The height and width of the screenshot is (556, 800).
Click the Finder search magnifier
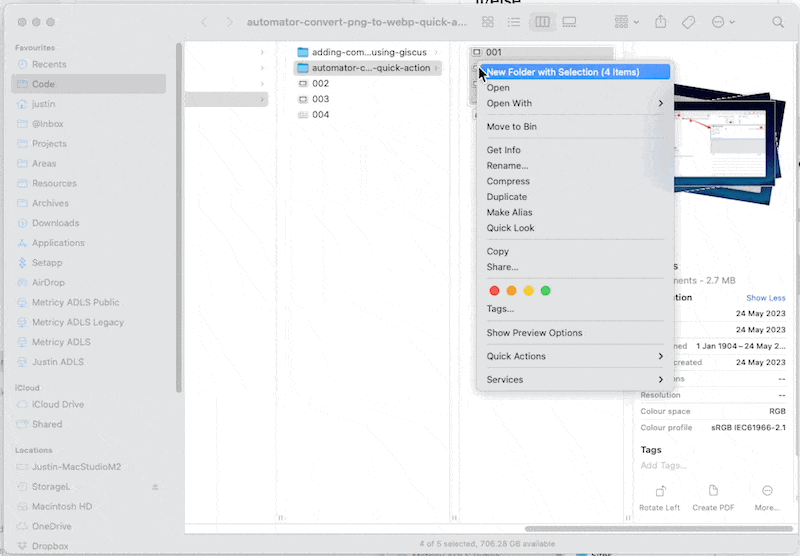click(x=778, y=22)
